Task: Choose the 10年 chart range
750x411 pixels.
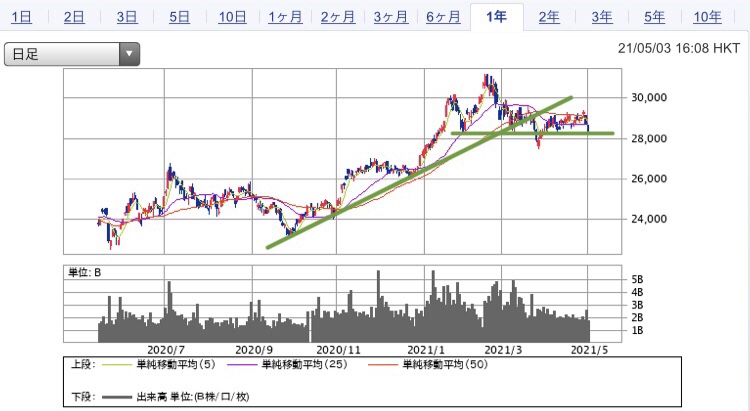Action: click(x=707, y=17)
